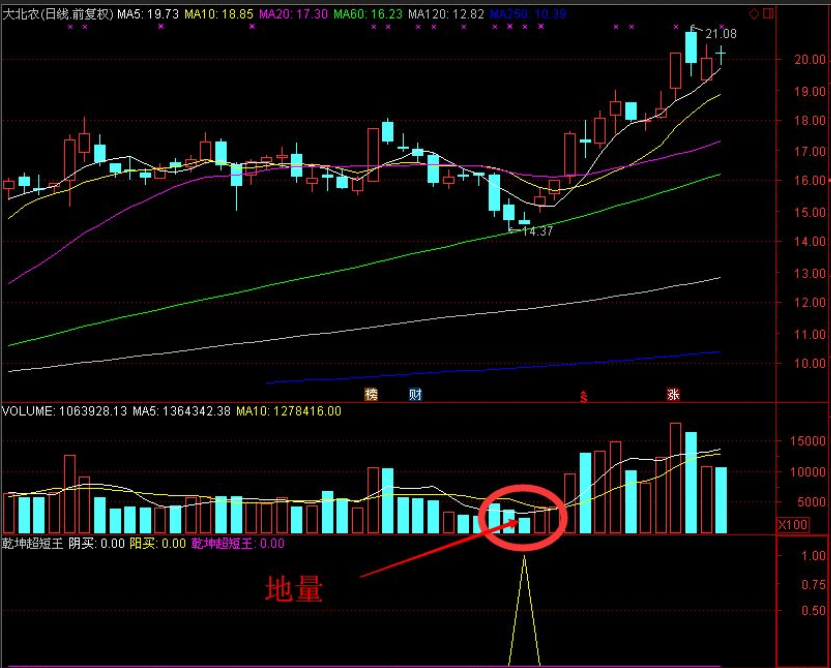Click the 14.37 low price label
Viewport: 831px width, 668px height.
[x=537, y=231]
